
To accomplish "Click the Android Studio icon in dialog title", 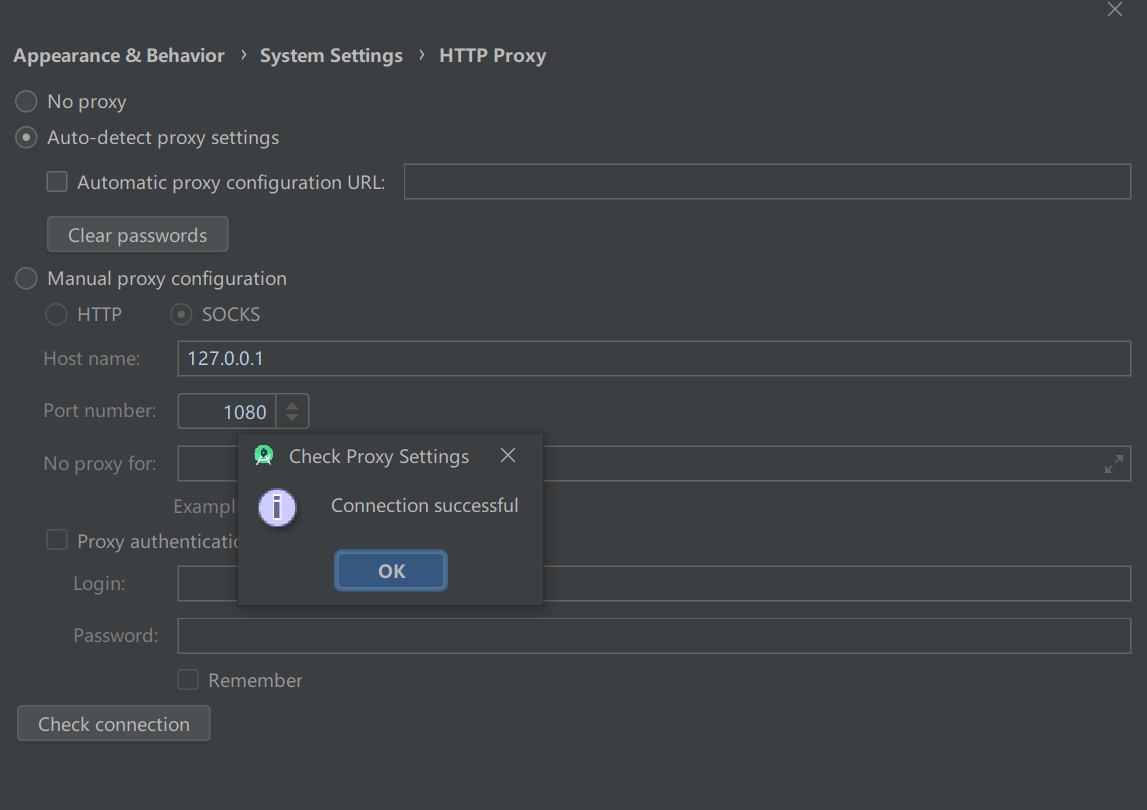I will (264, 456).
